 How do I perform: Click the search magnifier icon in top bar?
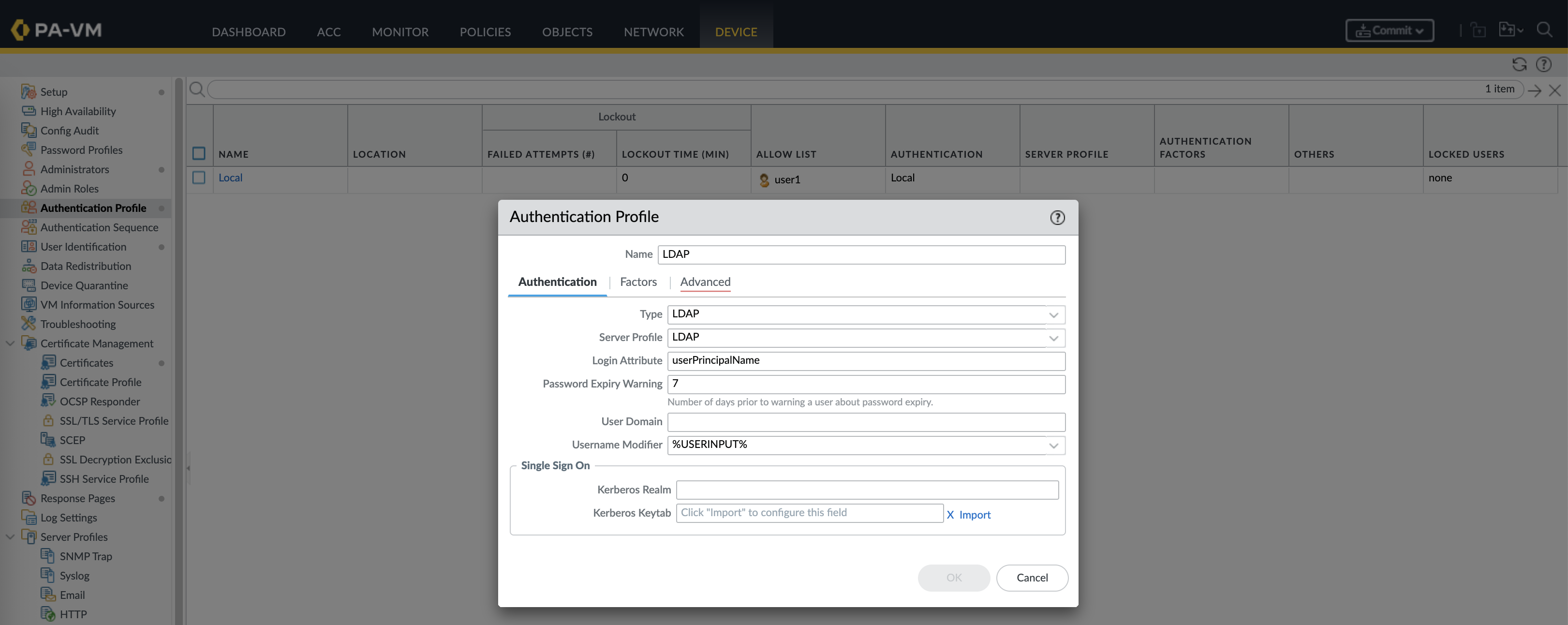(1544, 30)
